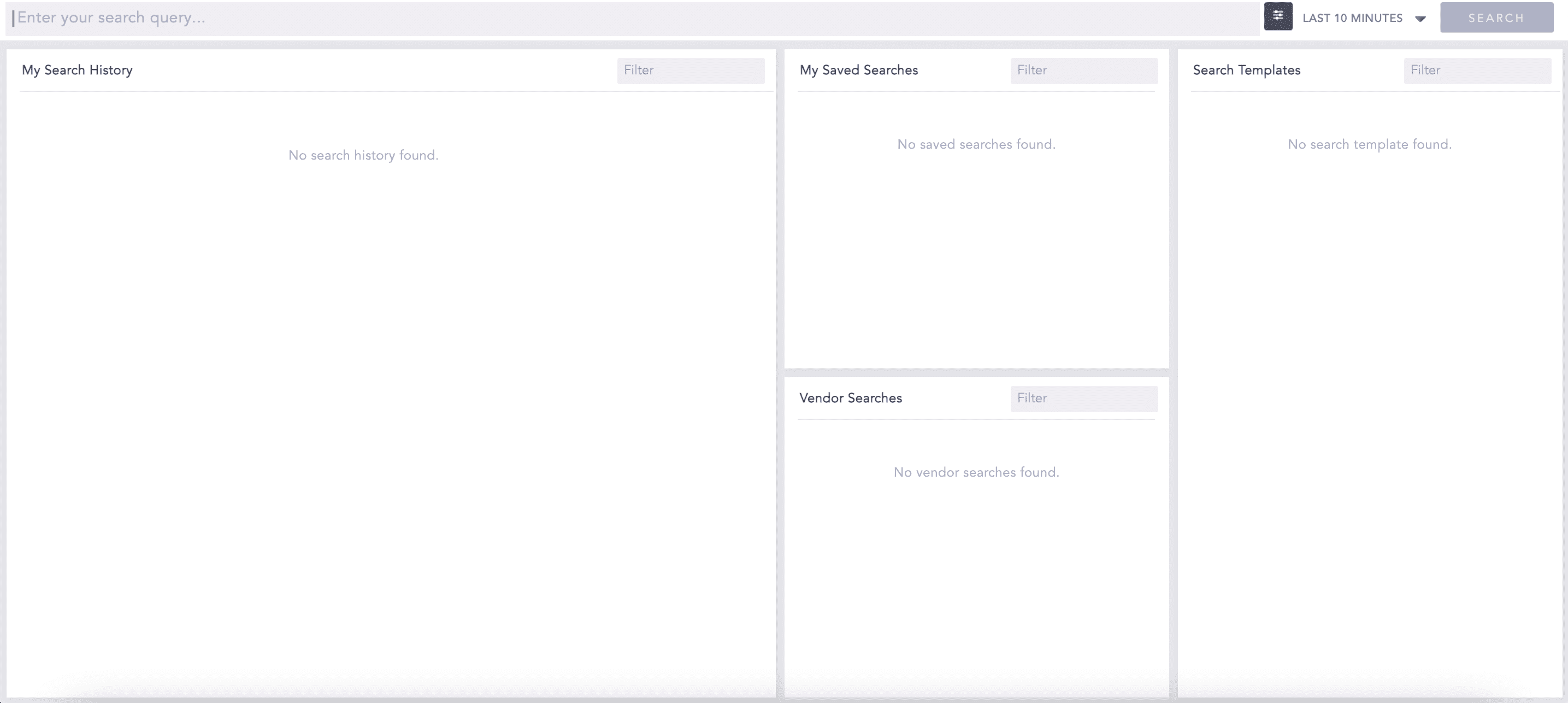
Task: Open the LAST 10 MINUTES time dropdown
Action: (x=1352, y=18)
